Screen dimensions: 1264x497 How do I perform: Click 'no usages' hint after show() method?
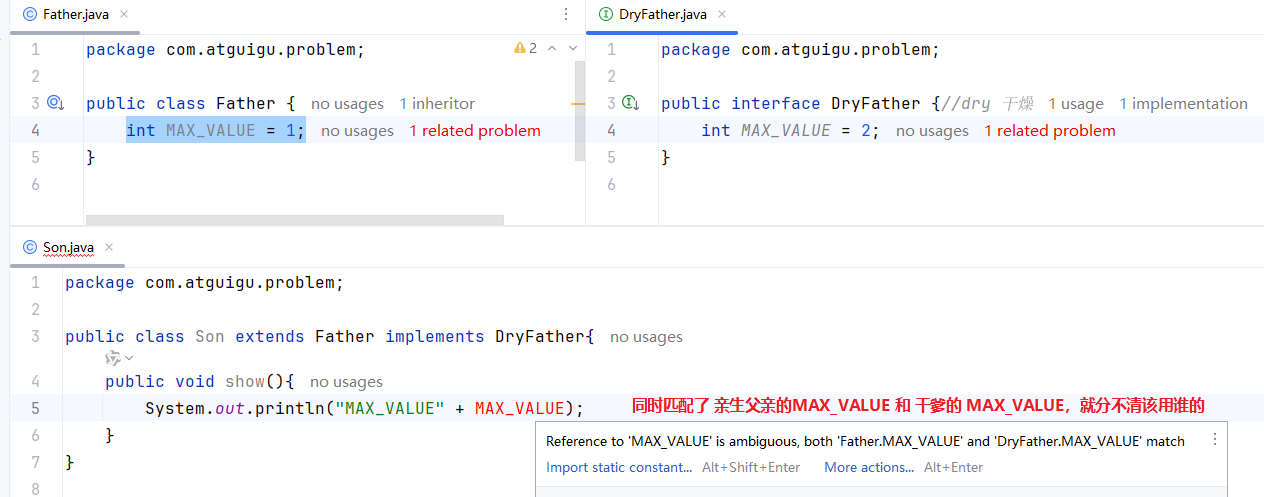pos(346,382)
